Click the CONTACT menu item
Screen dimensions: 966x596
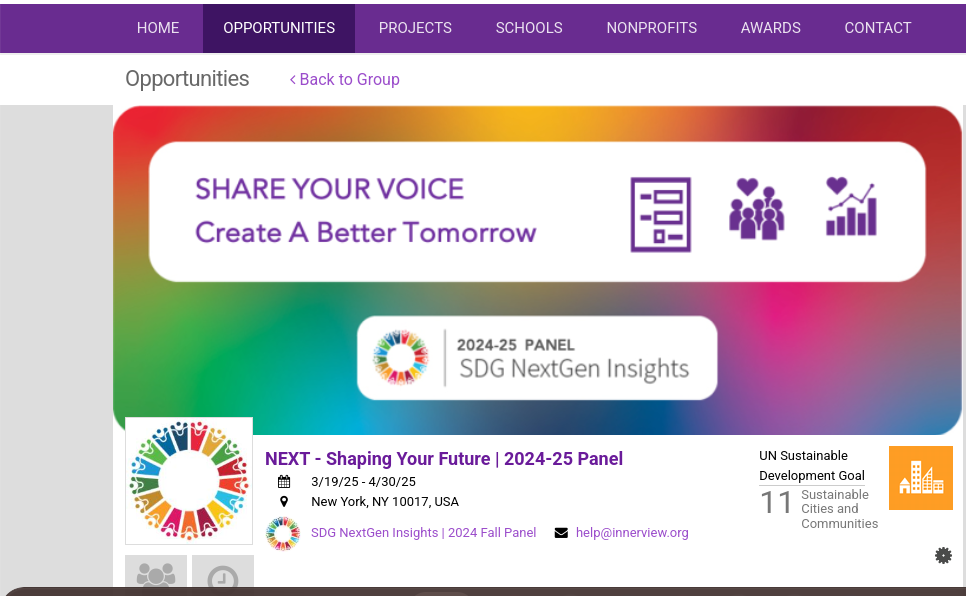[877, 28]
